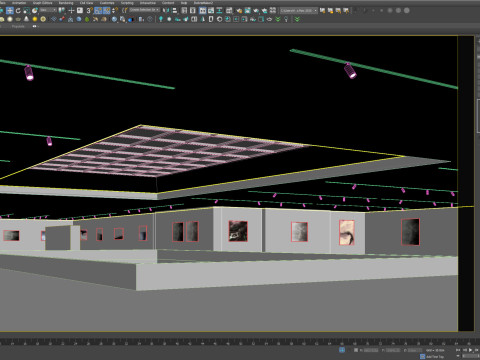The height and width of the screenshot is (360, 480).
Task: Open the Graph Editors menu
Action: (x=42, y=3)
